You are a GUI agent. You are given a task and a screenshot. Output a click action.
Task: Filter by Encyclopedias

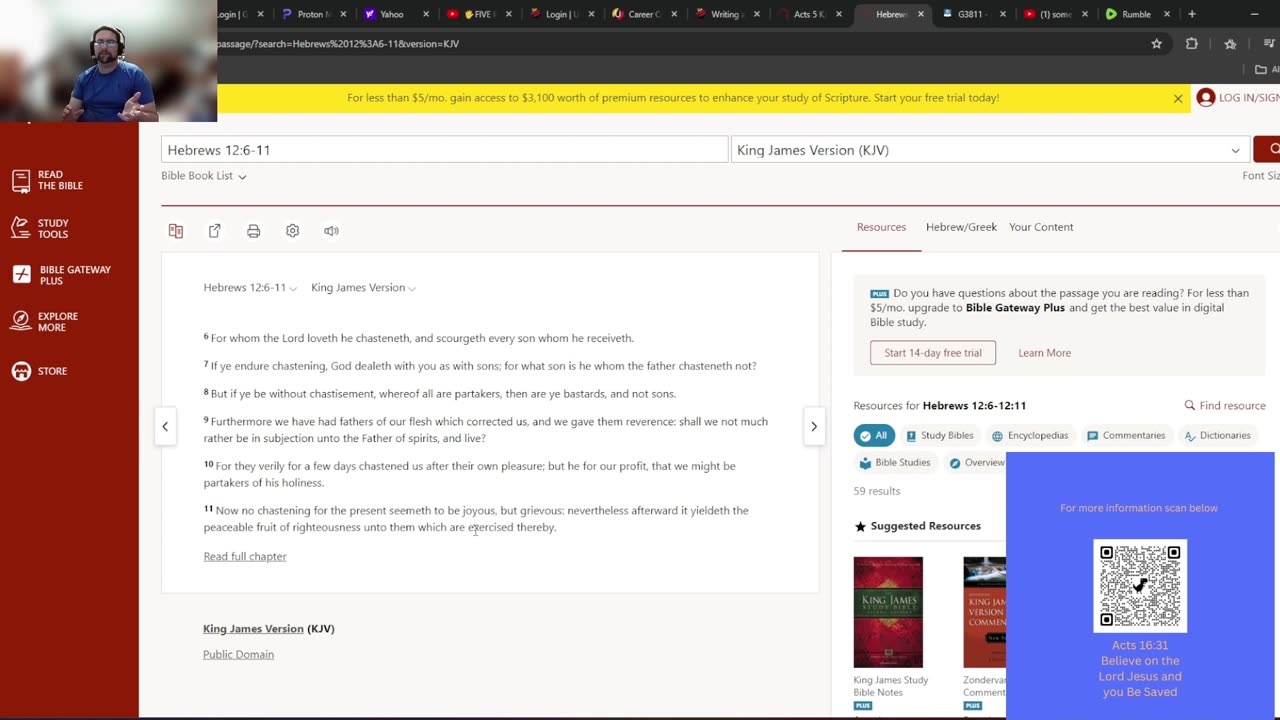tap(1029, 436)
